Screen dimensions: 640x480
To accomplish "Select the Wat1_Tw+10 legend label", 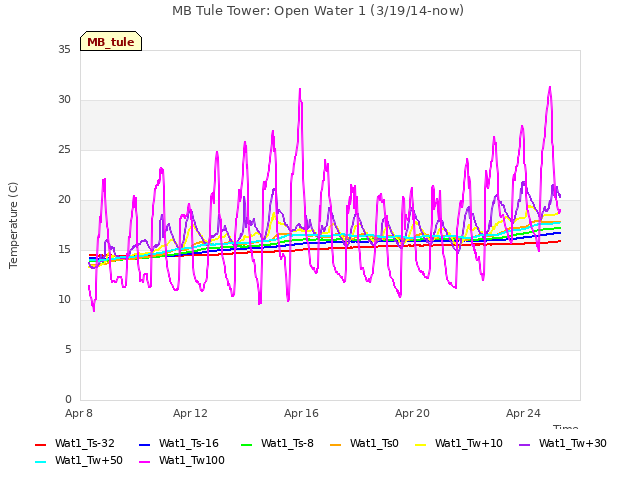I will point(469,443).
